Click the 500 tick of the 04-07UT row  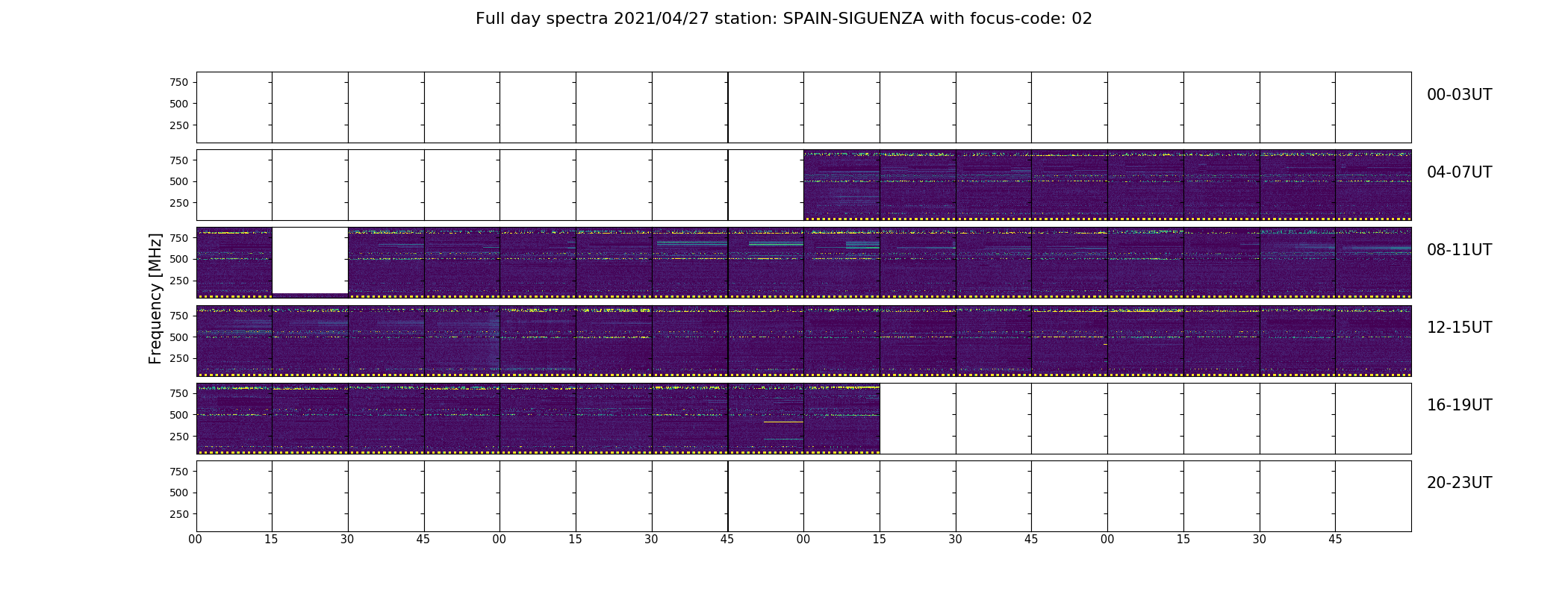[178, 181]
